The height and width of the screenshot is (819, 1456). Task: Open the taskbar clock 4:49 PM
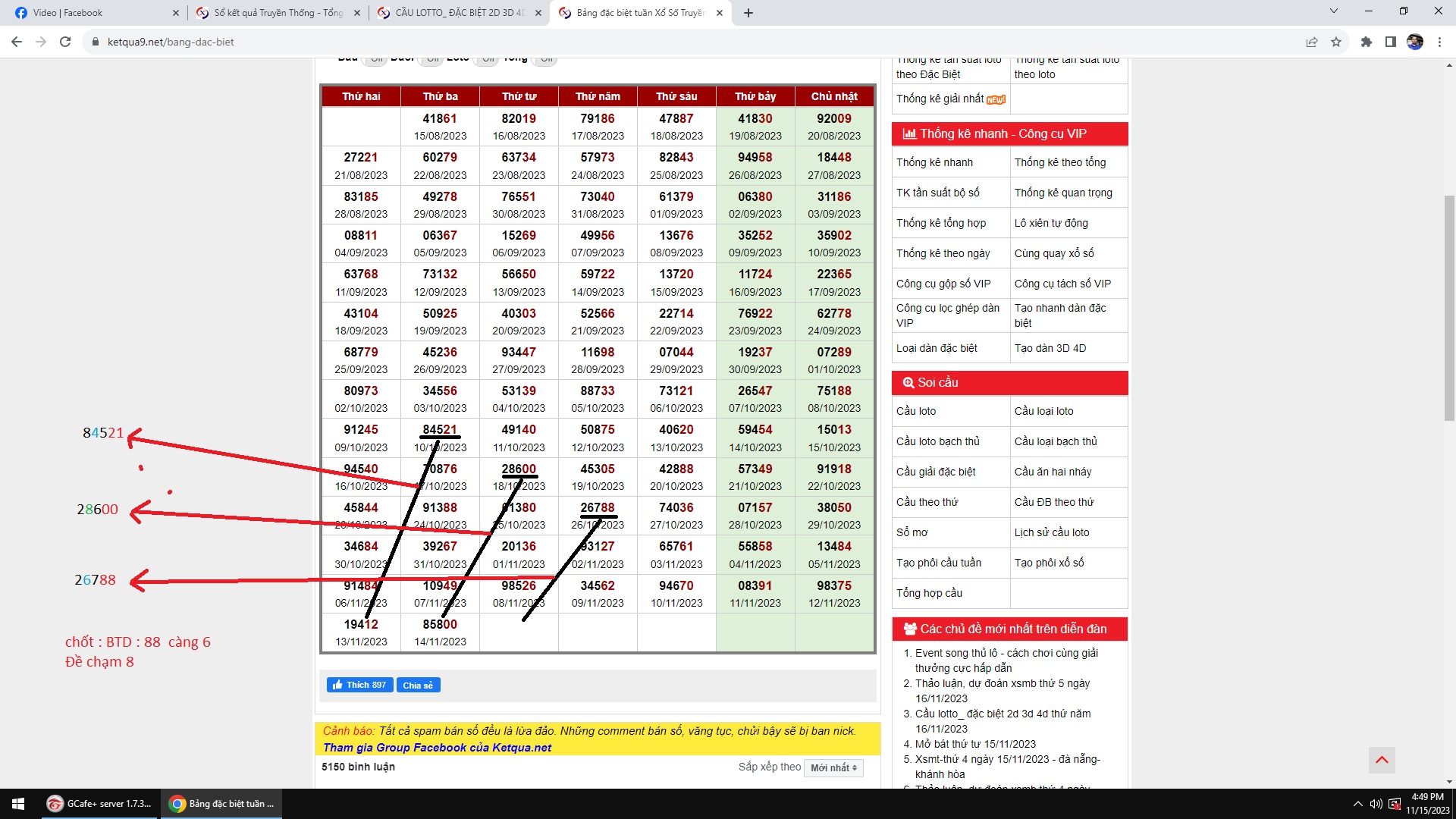(1428, 804)
